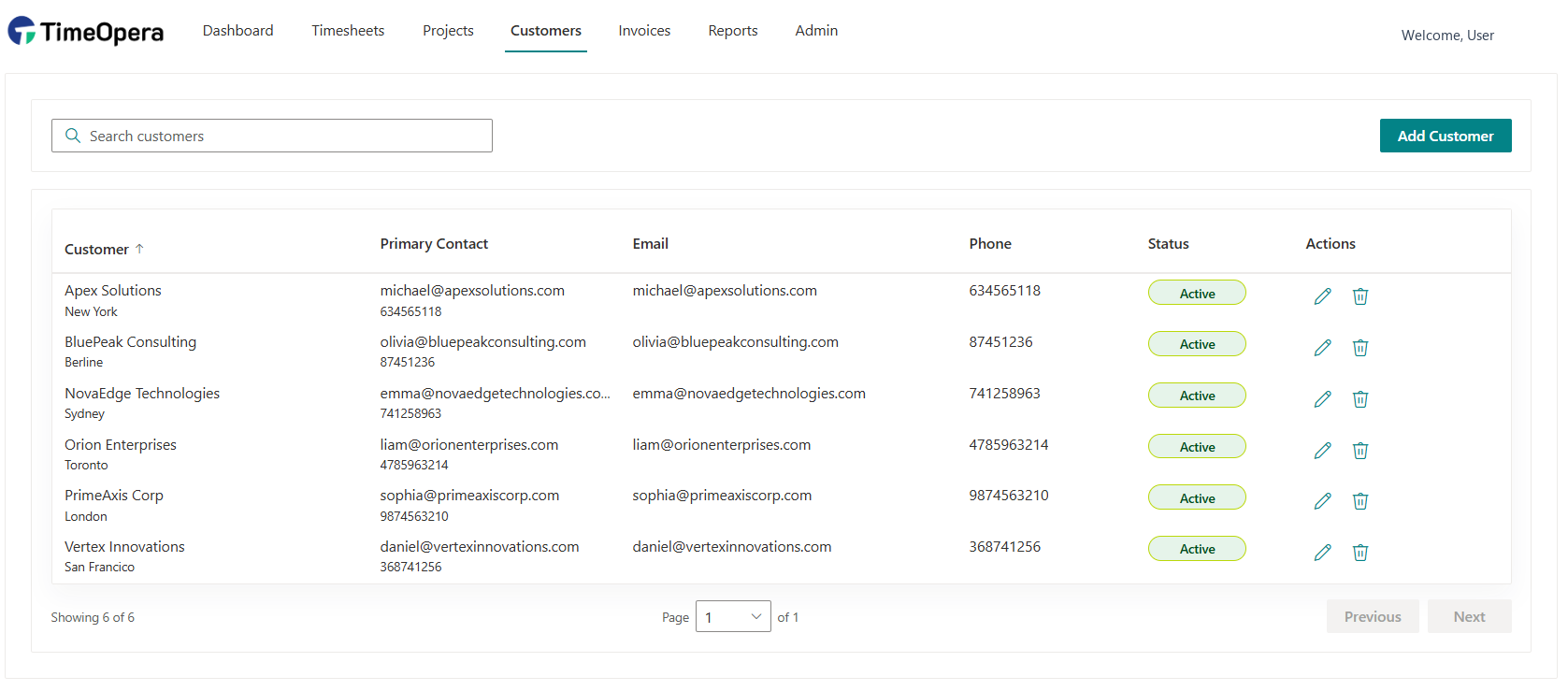Screen dimensions: 1568x691
Task: Delete the PrimeAxis Corp customer
Action: 1360,501
